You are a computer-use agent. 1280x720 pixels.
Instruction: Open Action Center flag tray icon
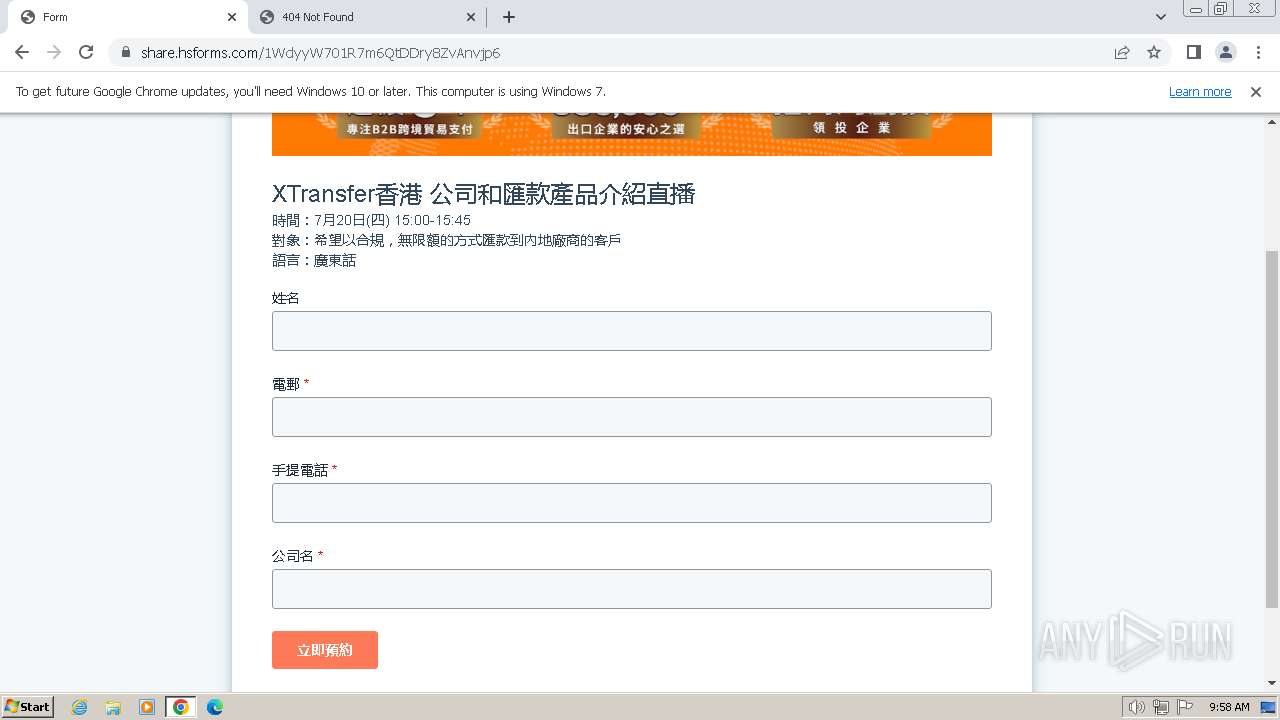tap(1185, 707)
